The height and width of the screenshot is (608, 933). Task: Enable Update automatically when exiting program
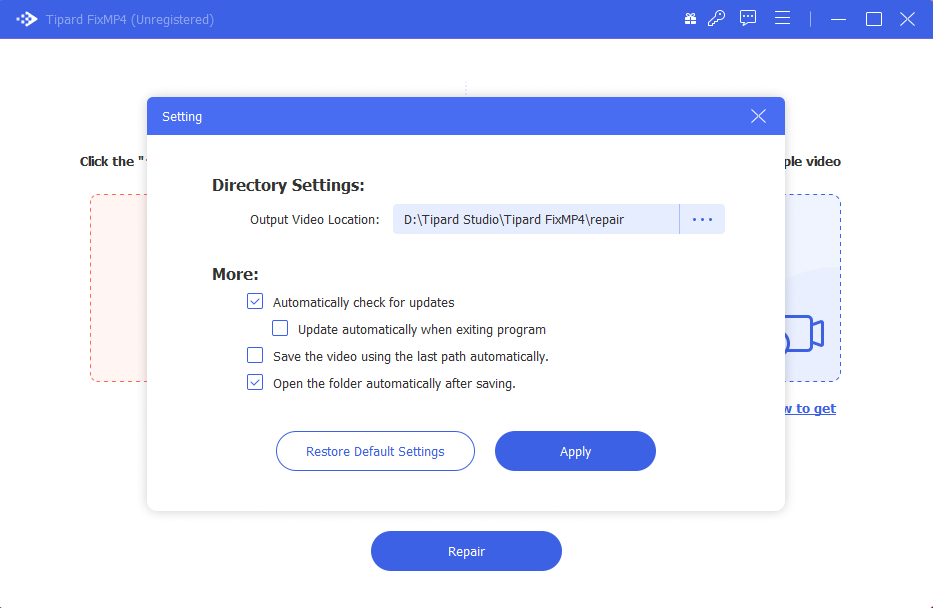point(280,328)
